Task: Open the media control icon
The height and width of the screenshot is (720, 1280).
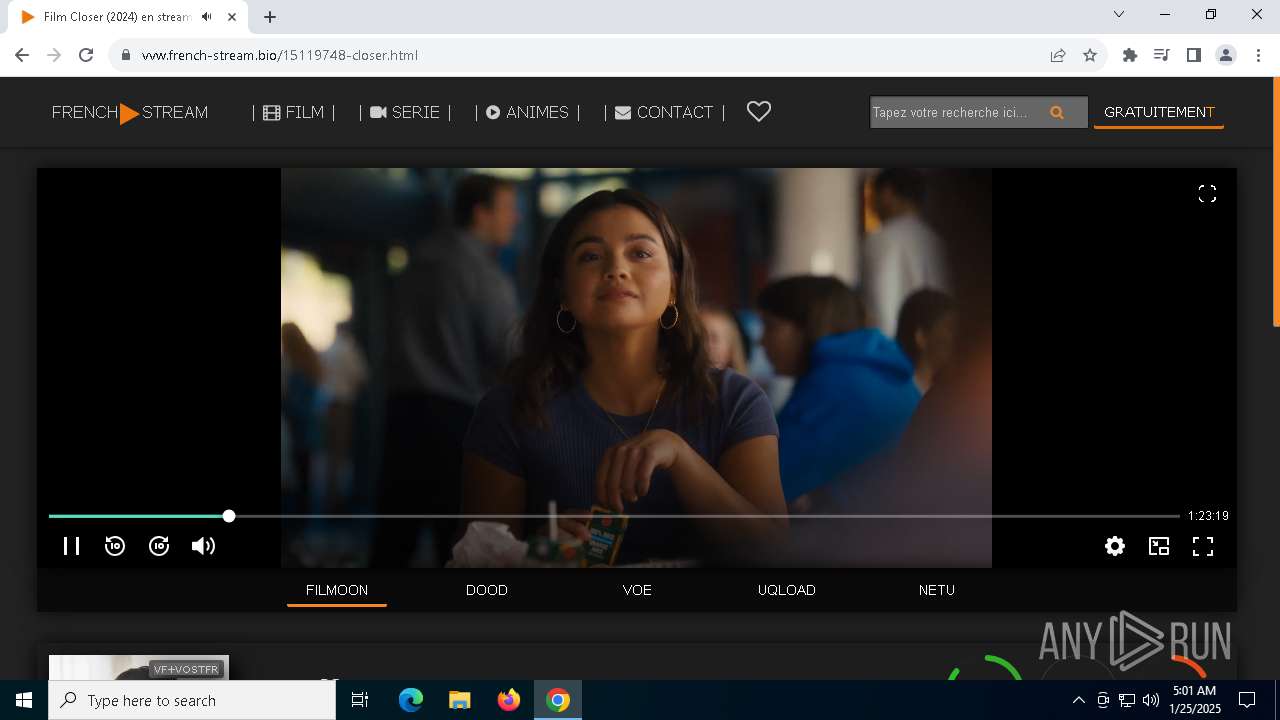Action: (x=1161, y=55)
